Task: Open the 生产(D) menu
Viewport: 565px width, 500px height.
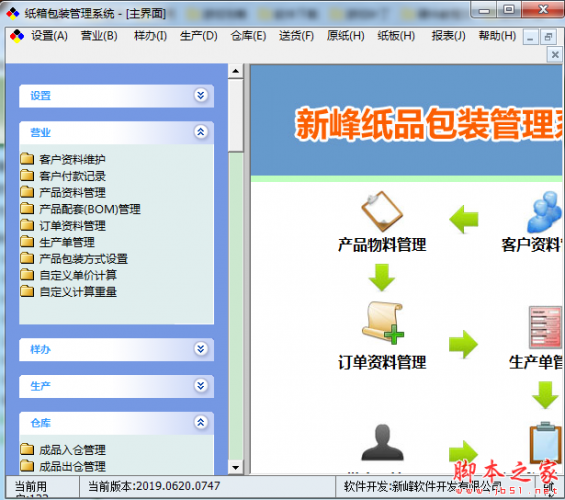Action: point(199,36)
